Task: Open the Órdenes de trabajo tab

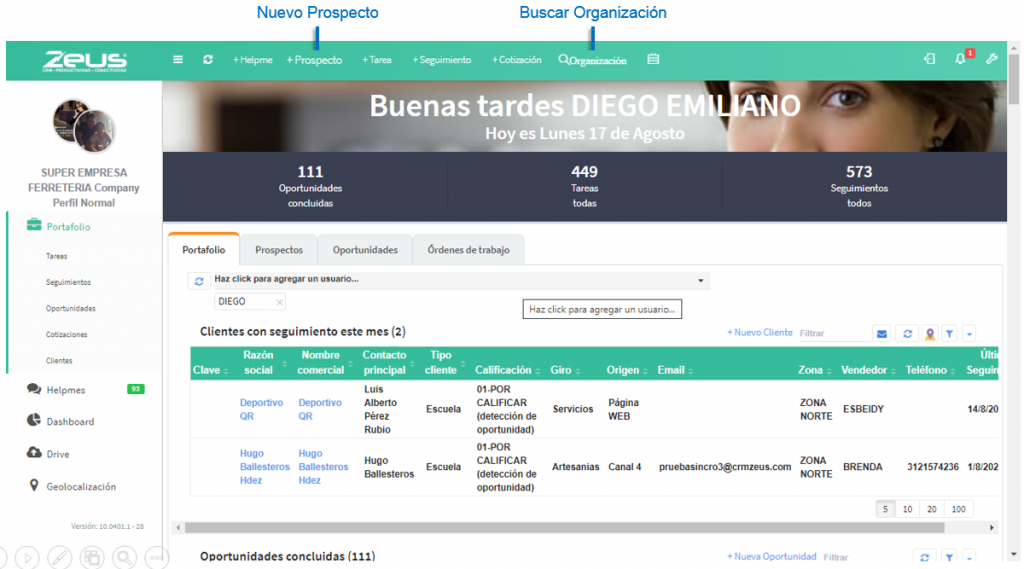Action: pos(468,250)
